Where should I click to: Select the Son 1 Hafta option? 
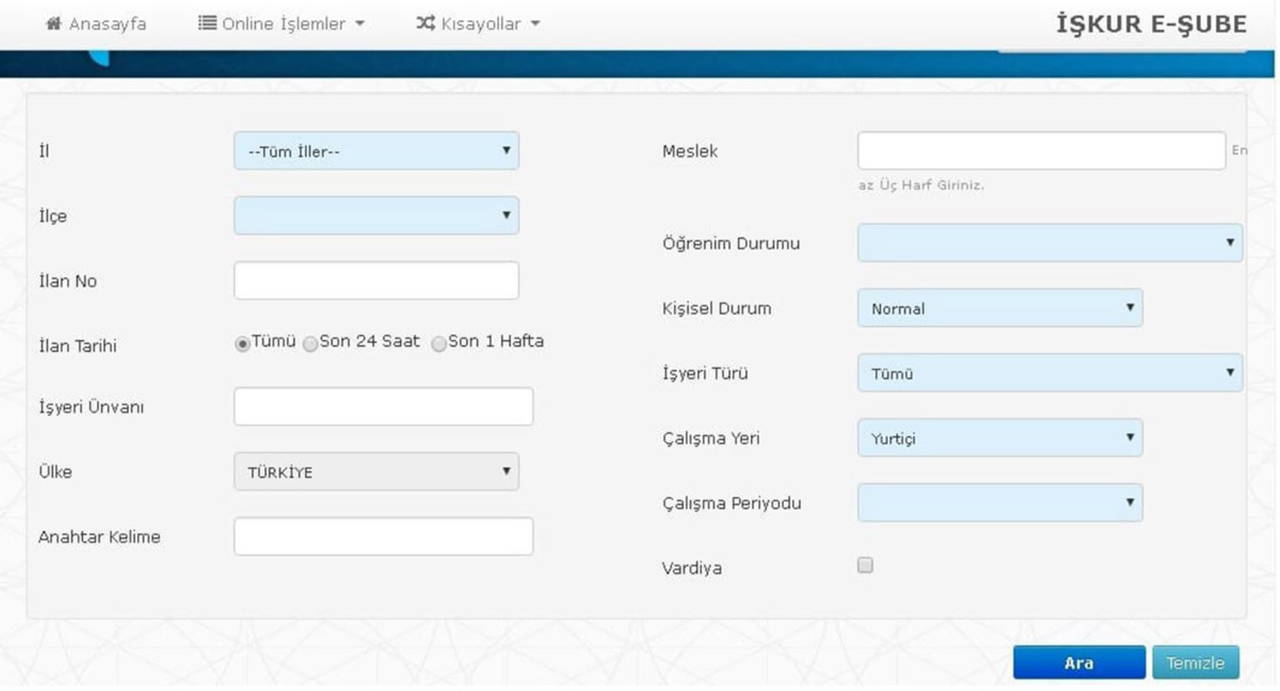pos(439,343)
